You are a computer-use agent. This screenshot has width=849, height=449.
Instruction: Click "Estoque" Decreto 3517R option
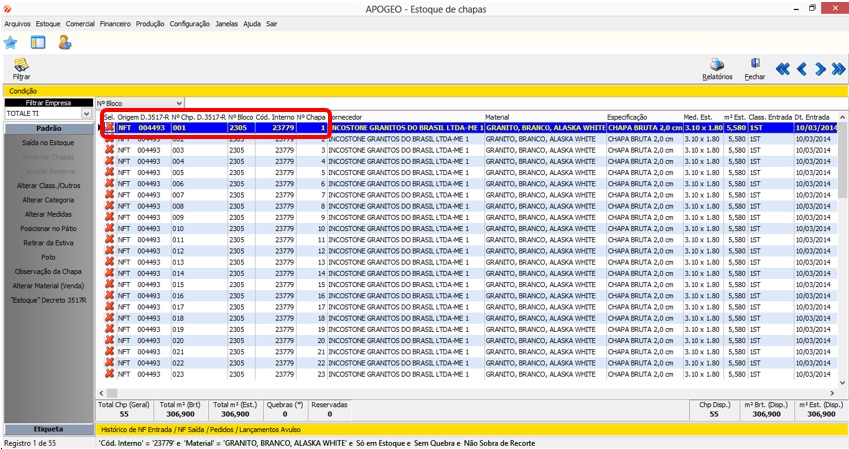pyautogui.click(x=48, y=300)
